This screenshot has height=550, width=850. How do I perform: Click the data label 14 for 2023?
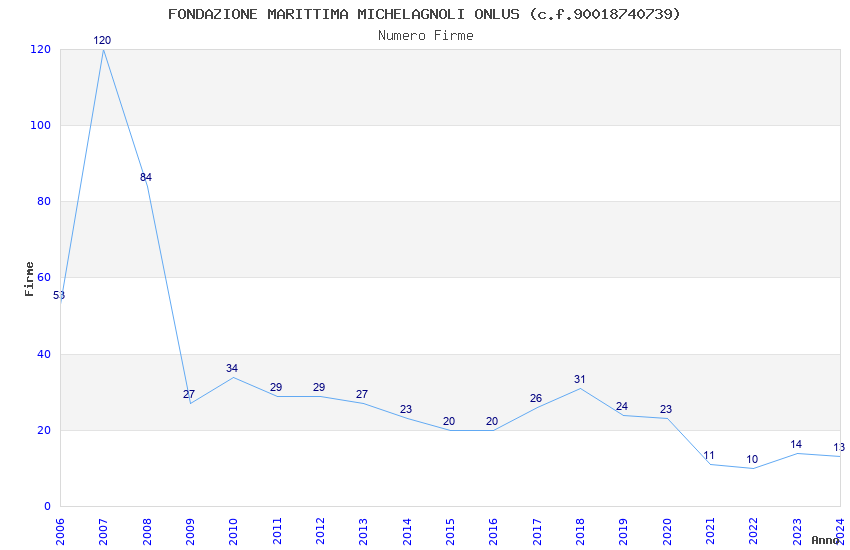[796, 444]
